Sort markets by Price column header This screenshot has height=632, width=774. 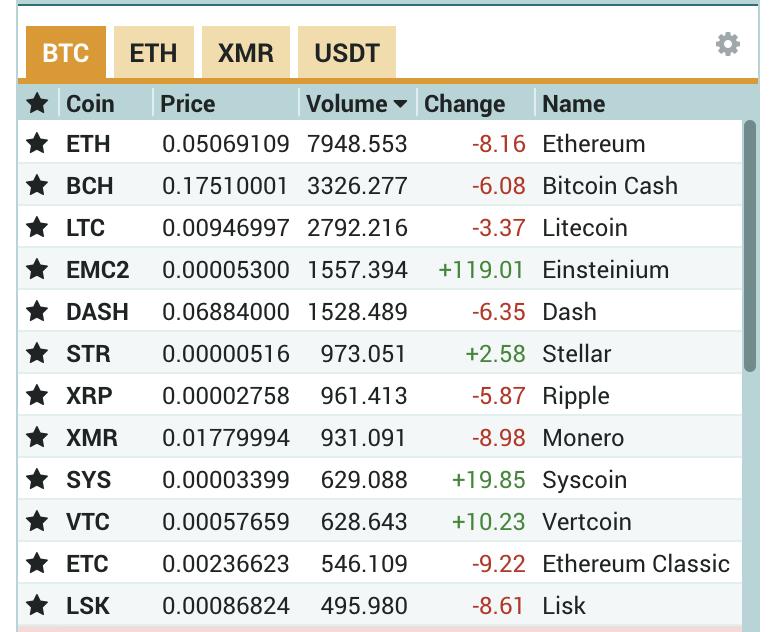point(188,104)
